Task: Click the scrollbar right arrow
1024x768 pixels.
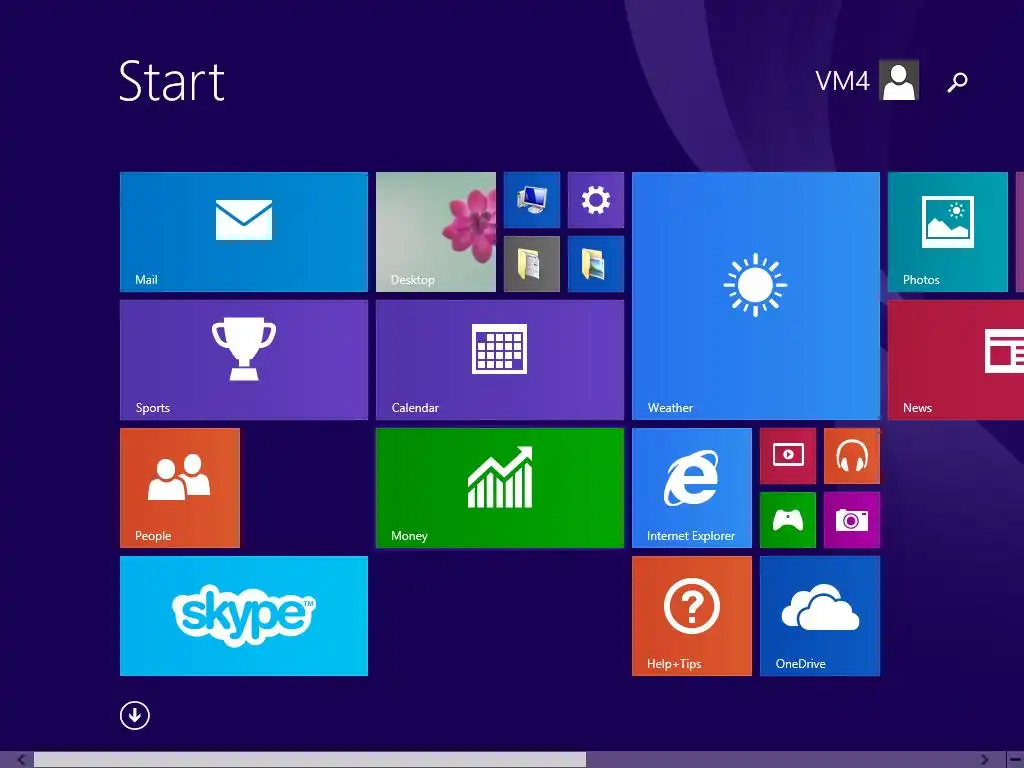Action: [x=985, y=760]
